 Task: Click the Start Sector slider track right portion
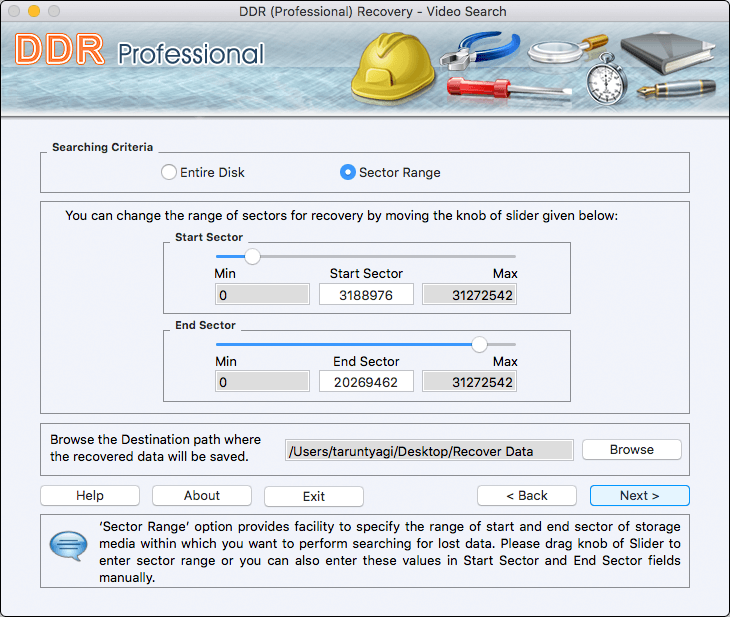pyautogui.click(x=388, y=257)
